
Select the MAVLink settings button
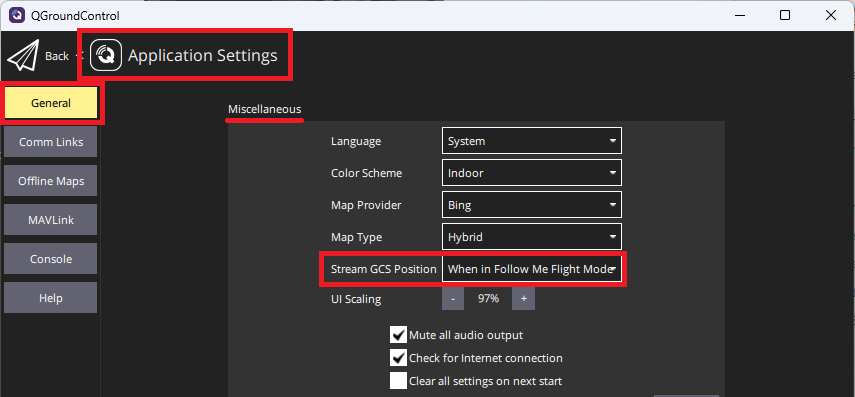pyautogui.click(x=51, y=220)
